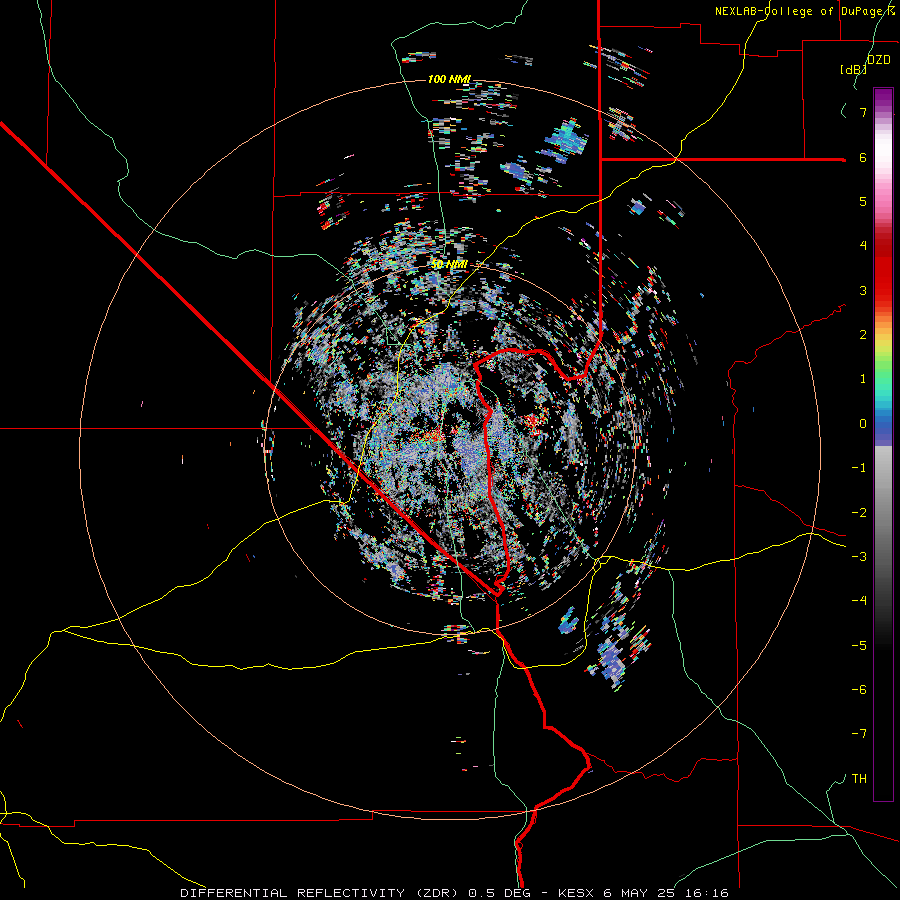Click the "16:16" time in the caption
The height and width of the screenshot is (900, 900).
click(x=709, y=893)
